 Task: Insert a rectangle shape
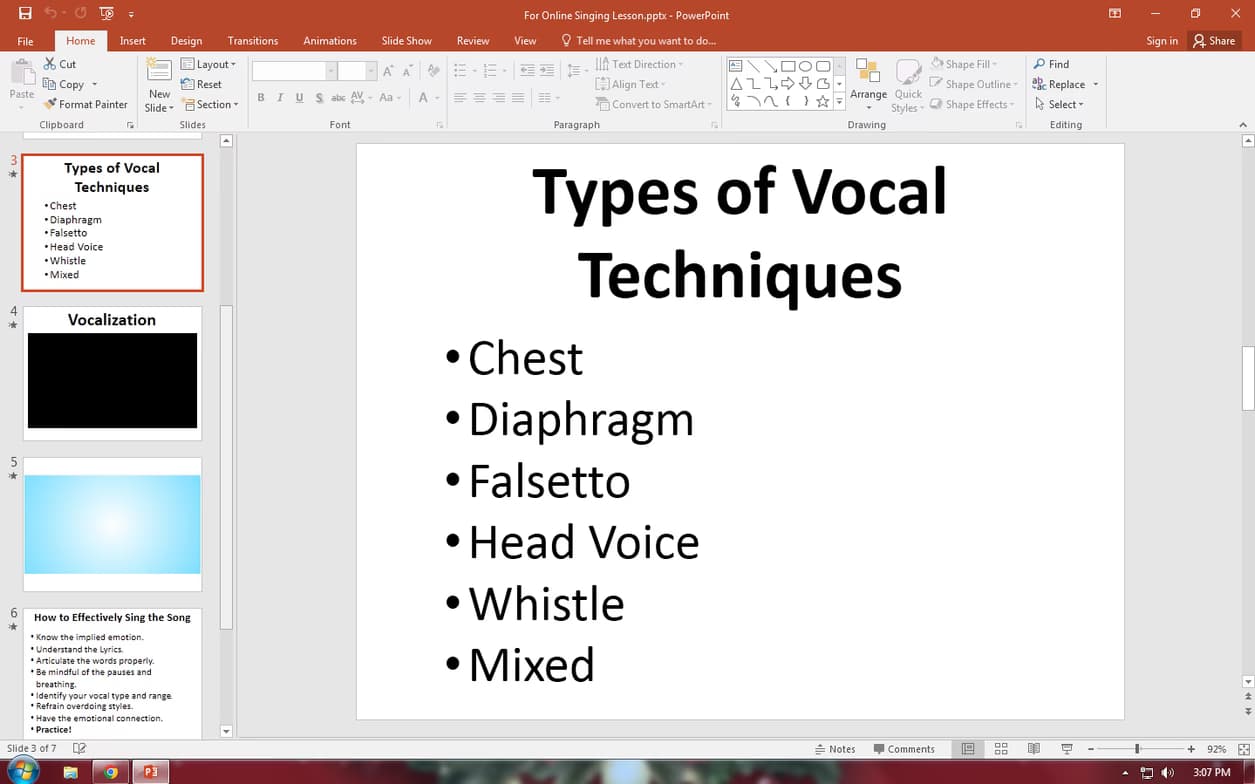click(787, 64)
